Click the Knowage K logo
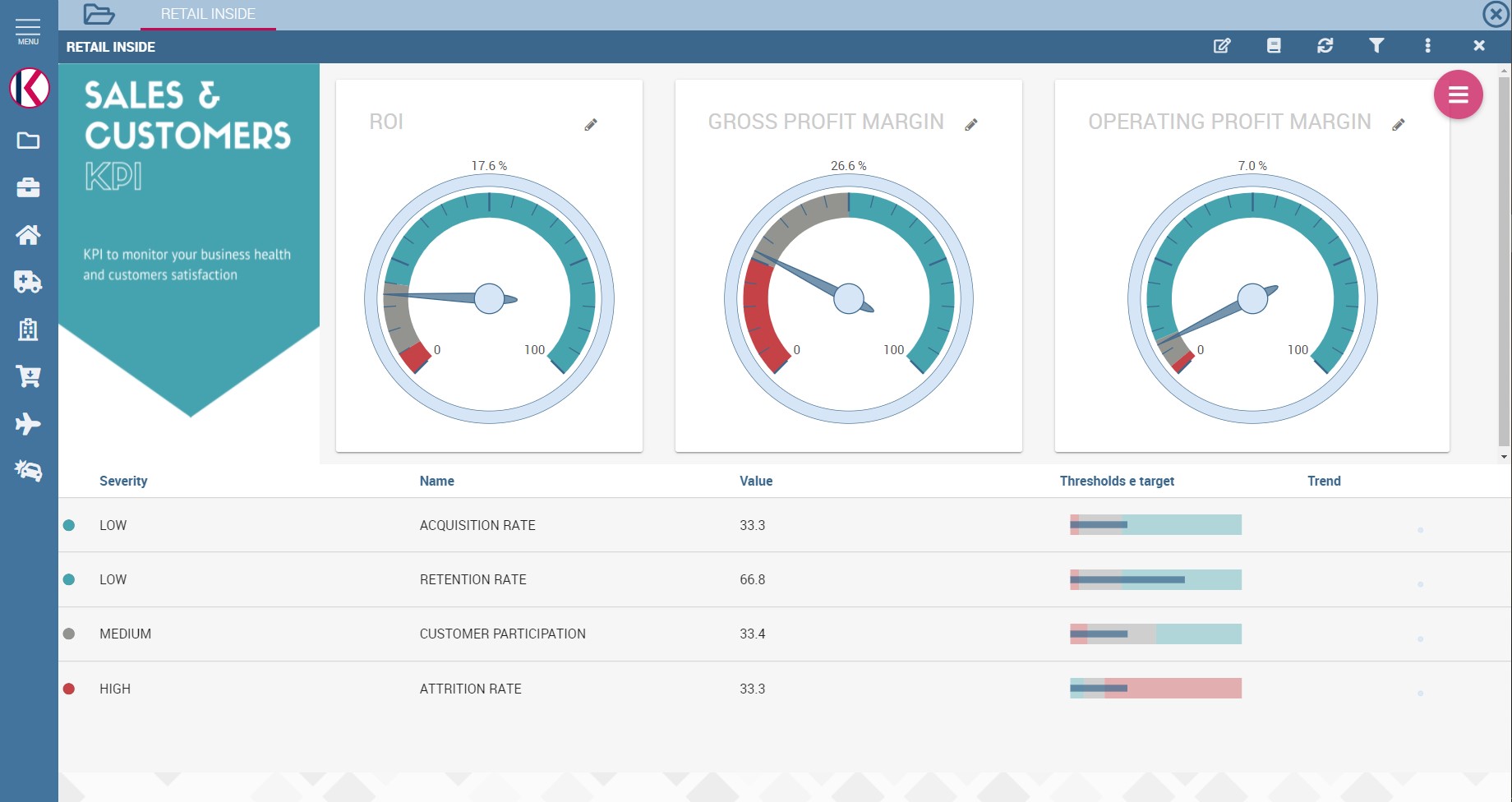 [x=30, y=88]
